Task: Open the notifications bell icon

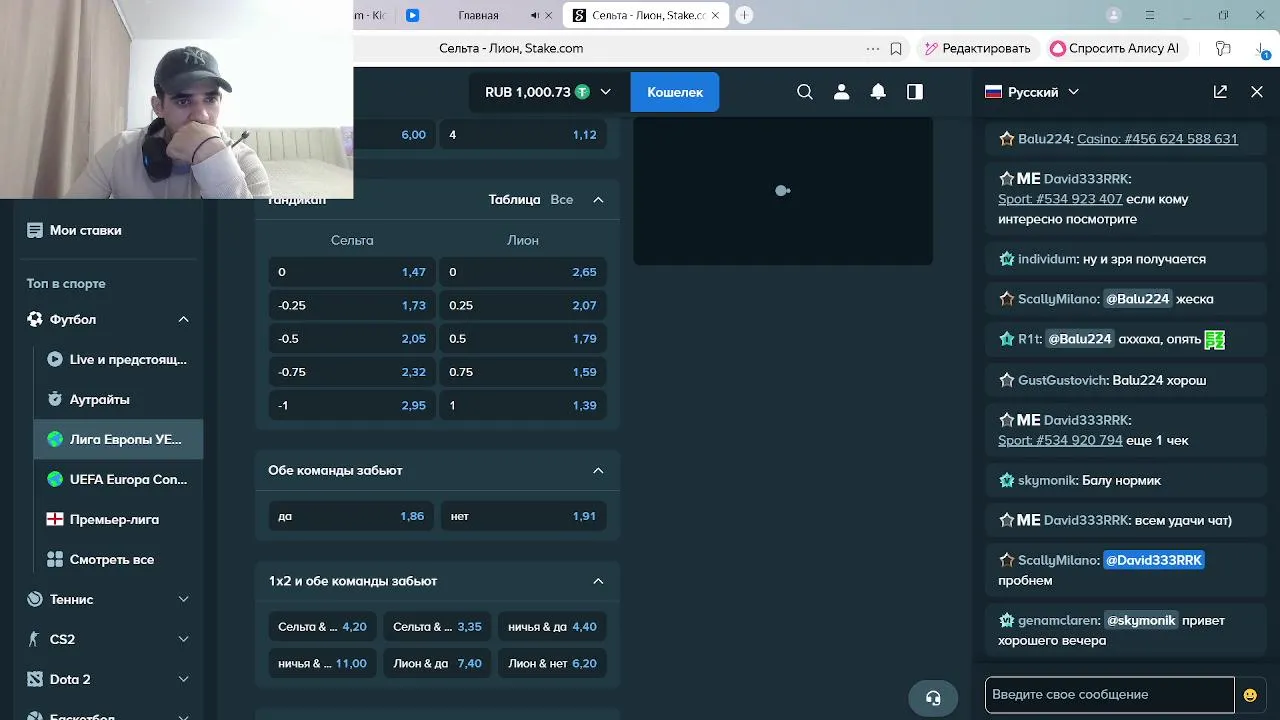Action: (x=878, y=92)
